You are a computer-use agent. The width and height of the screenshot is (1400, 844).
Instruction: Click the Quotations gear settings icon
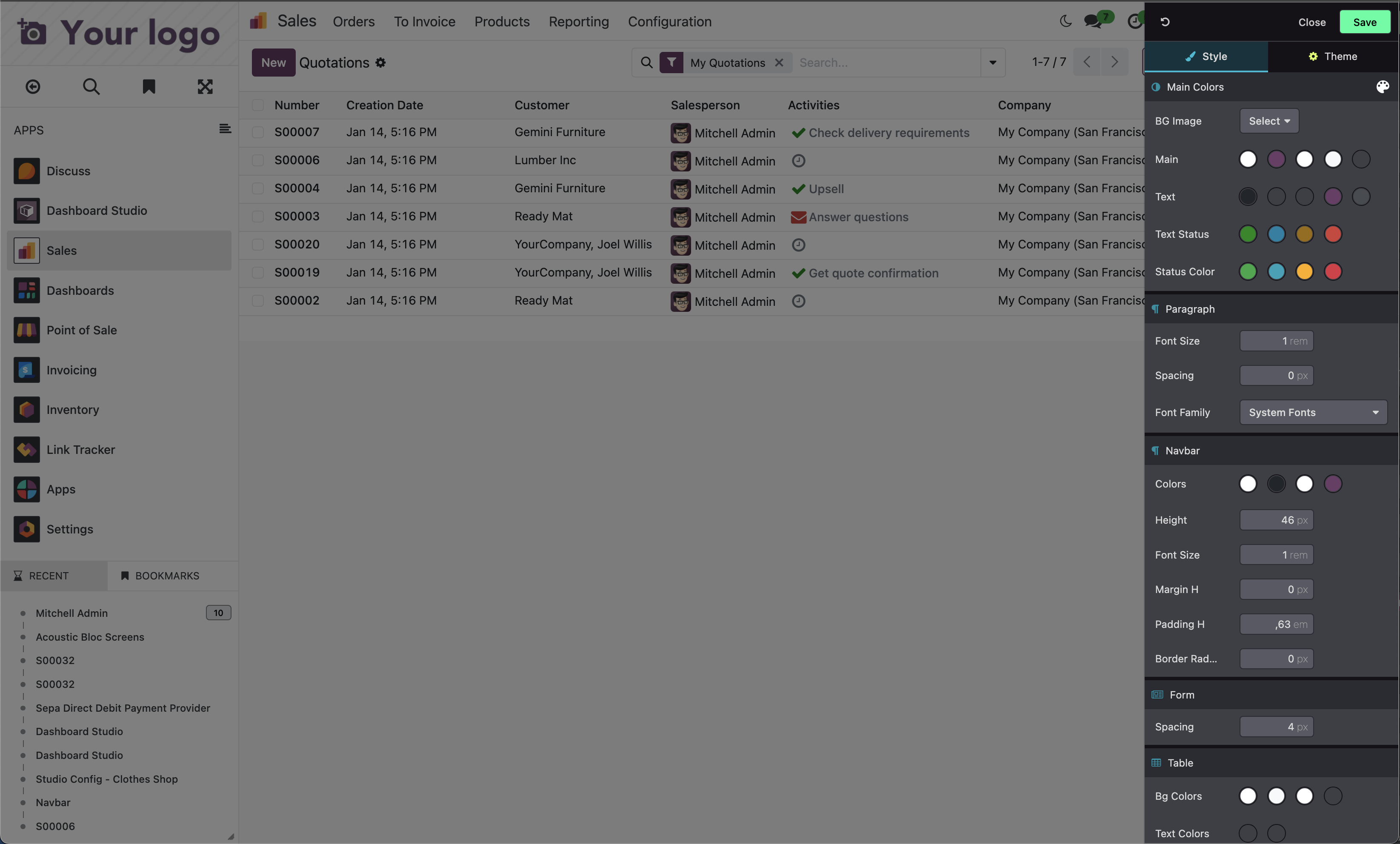coord(381,63)
